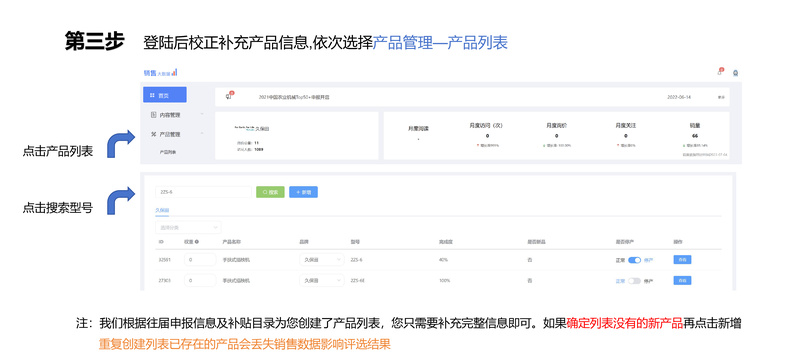Screen dimensions: 800x362
Task: Focus the 权重 input in the 2ZS-6E row
Action: pyautogui.click(x=200, y=280)
